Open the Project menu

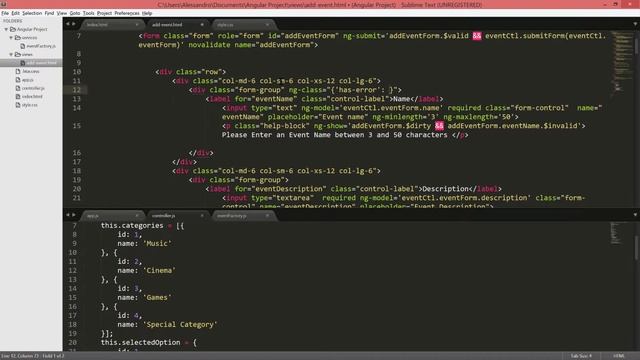click(104, 13)
